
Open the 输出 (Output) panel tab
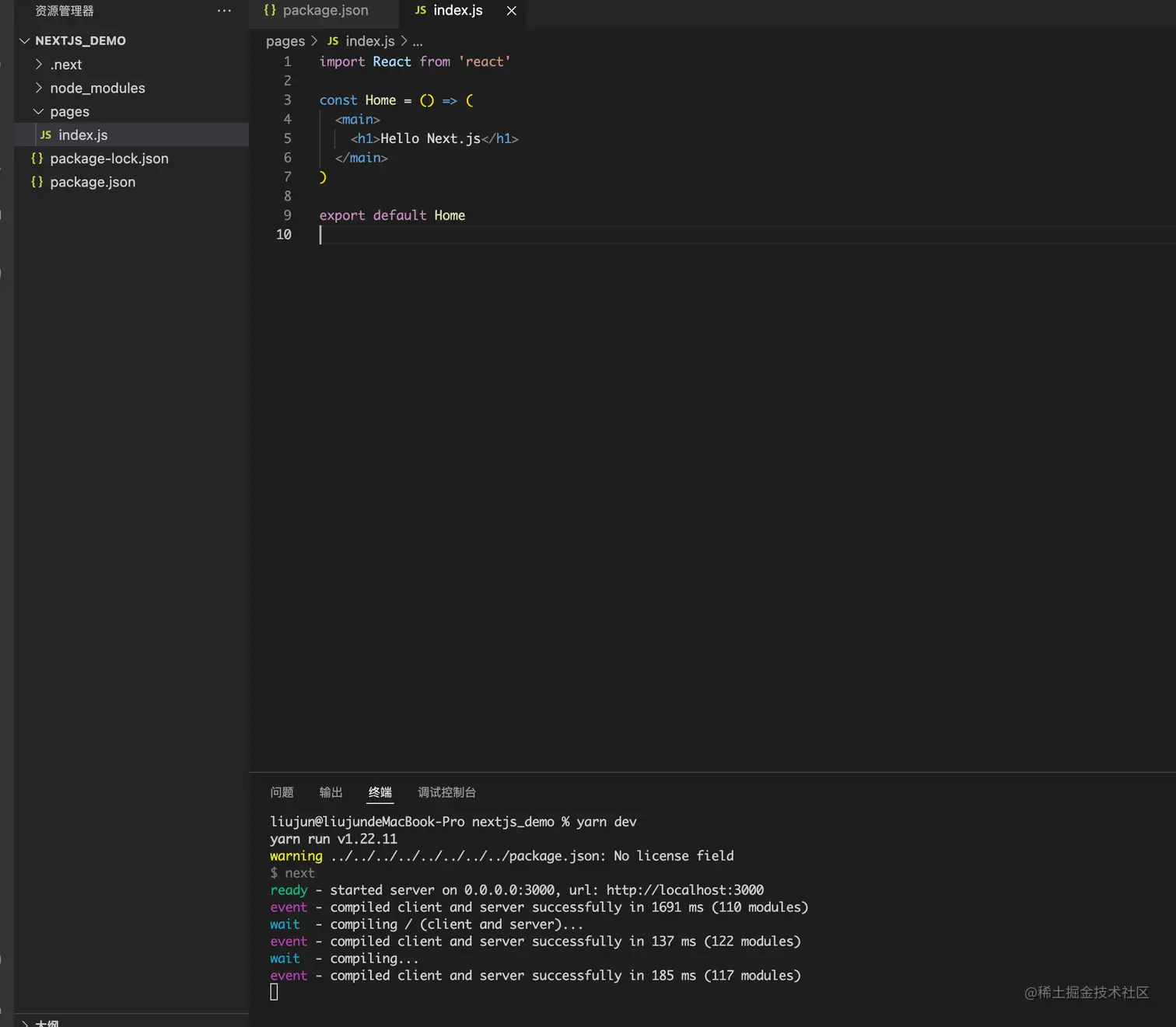[331, 792]
